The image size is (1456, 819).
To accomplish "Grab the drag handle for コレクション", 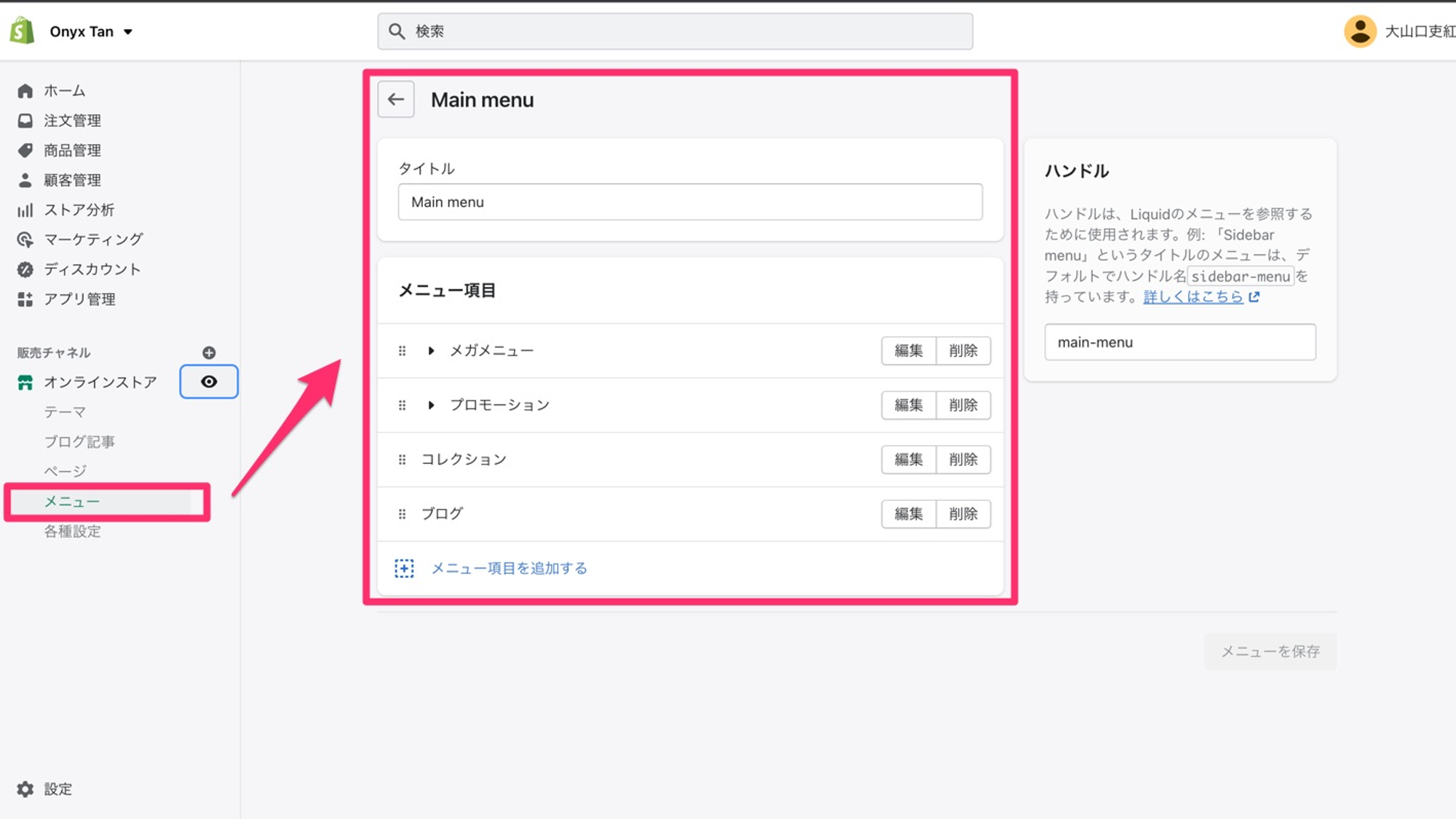I will pos(402,460).
